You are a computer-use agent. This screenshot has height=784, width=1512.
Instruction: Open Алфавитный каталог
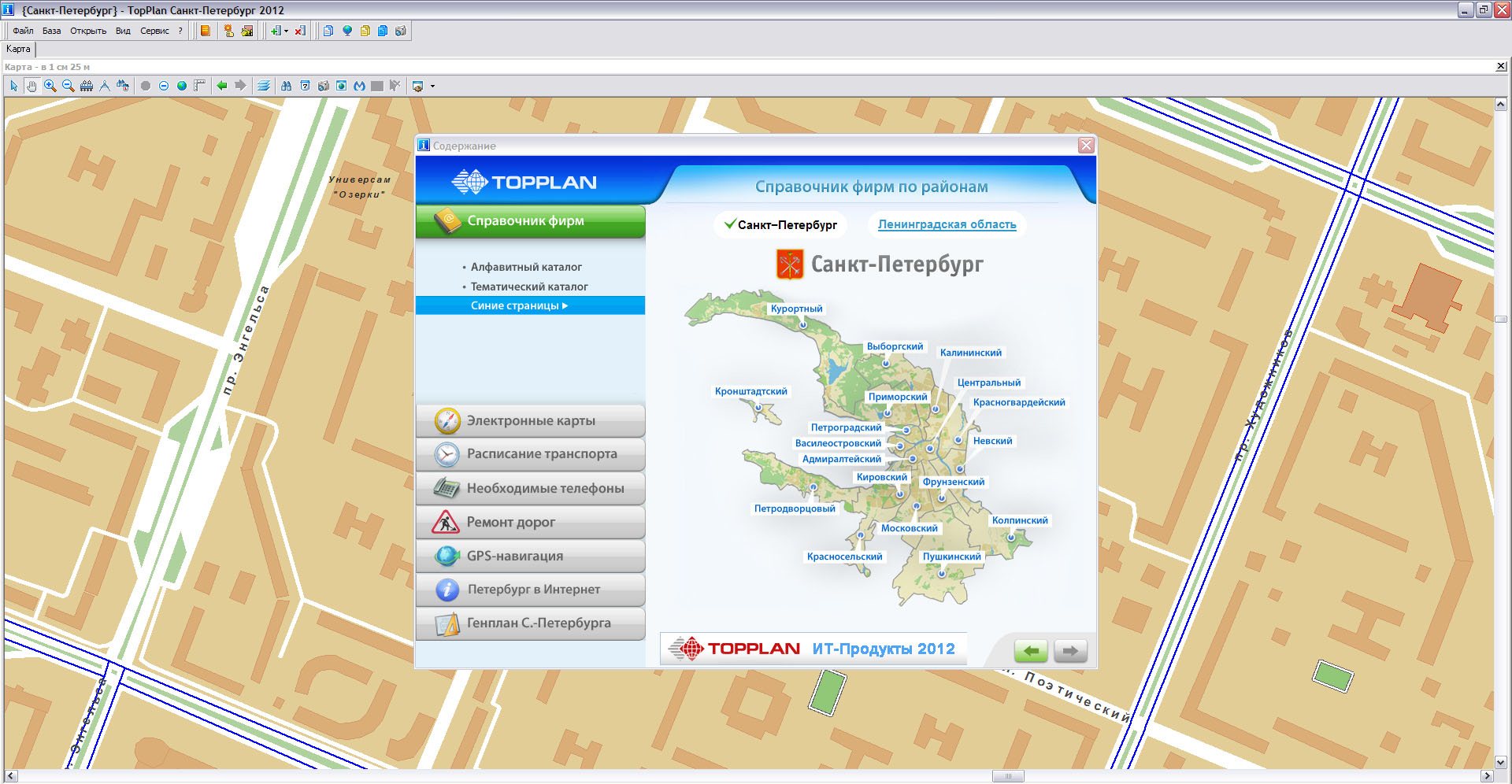coord(526,267)
